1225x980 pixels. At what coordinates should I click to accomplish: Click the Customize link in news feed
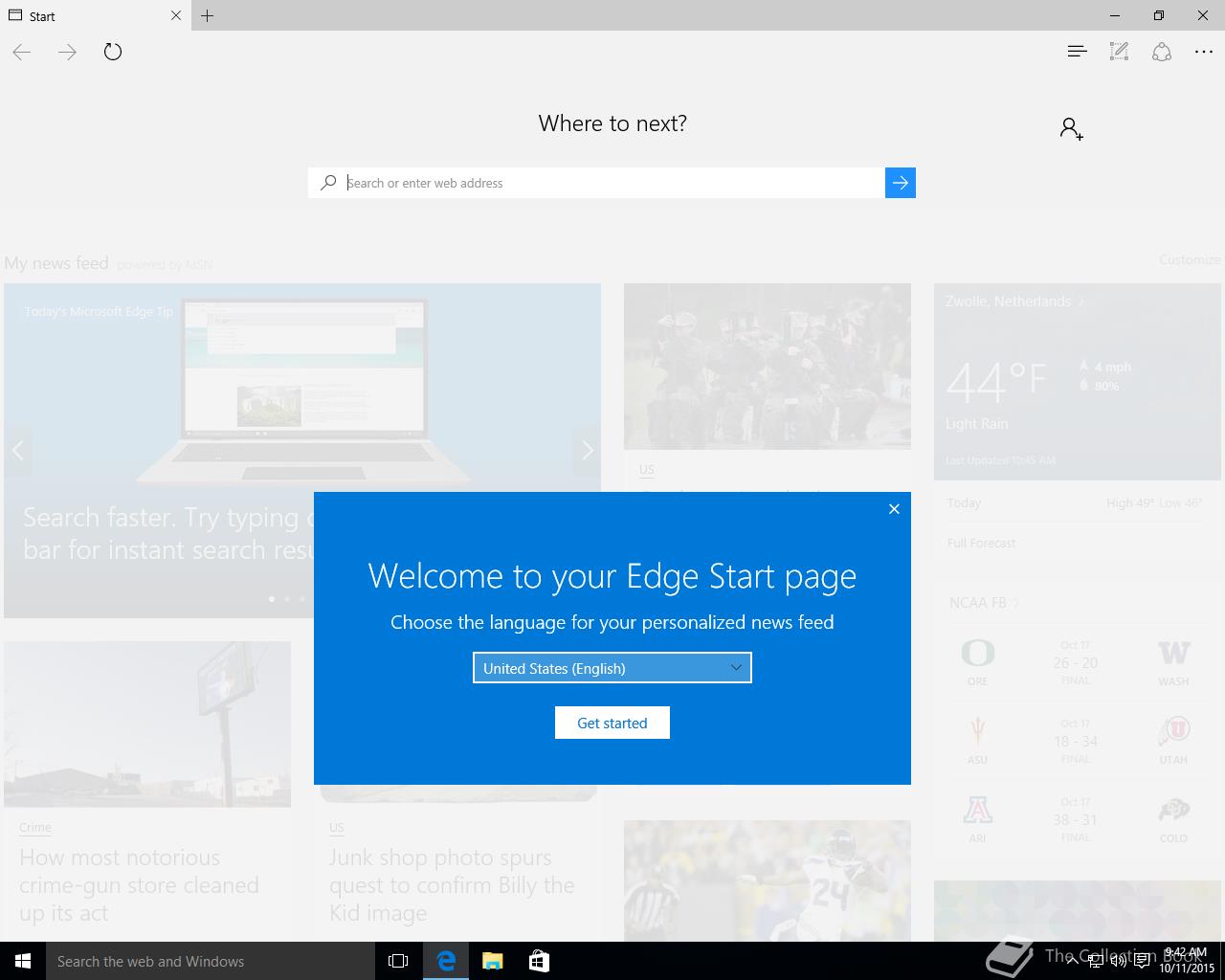click(x=1190, y=259)
